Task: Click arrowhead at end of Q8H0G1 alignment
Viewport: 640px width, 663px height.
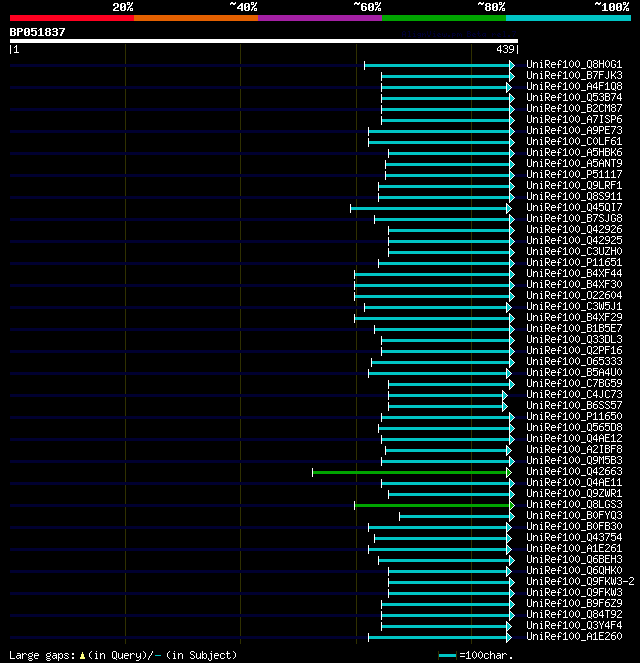Action: (511, 65)
